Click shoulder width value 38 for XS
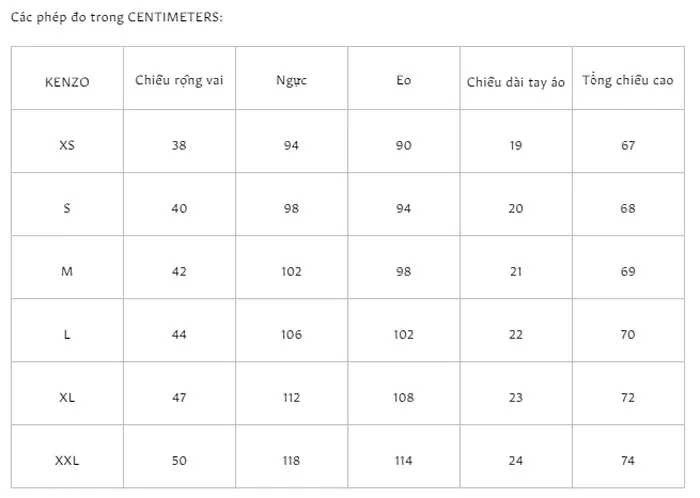This screenshot has width=700, height=498. pos(179,145)
